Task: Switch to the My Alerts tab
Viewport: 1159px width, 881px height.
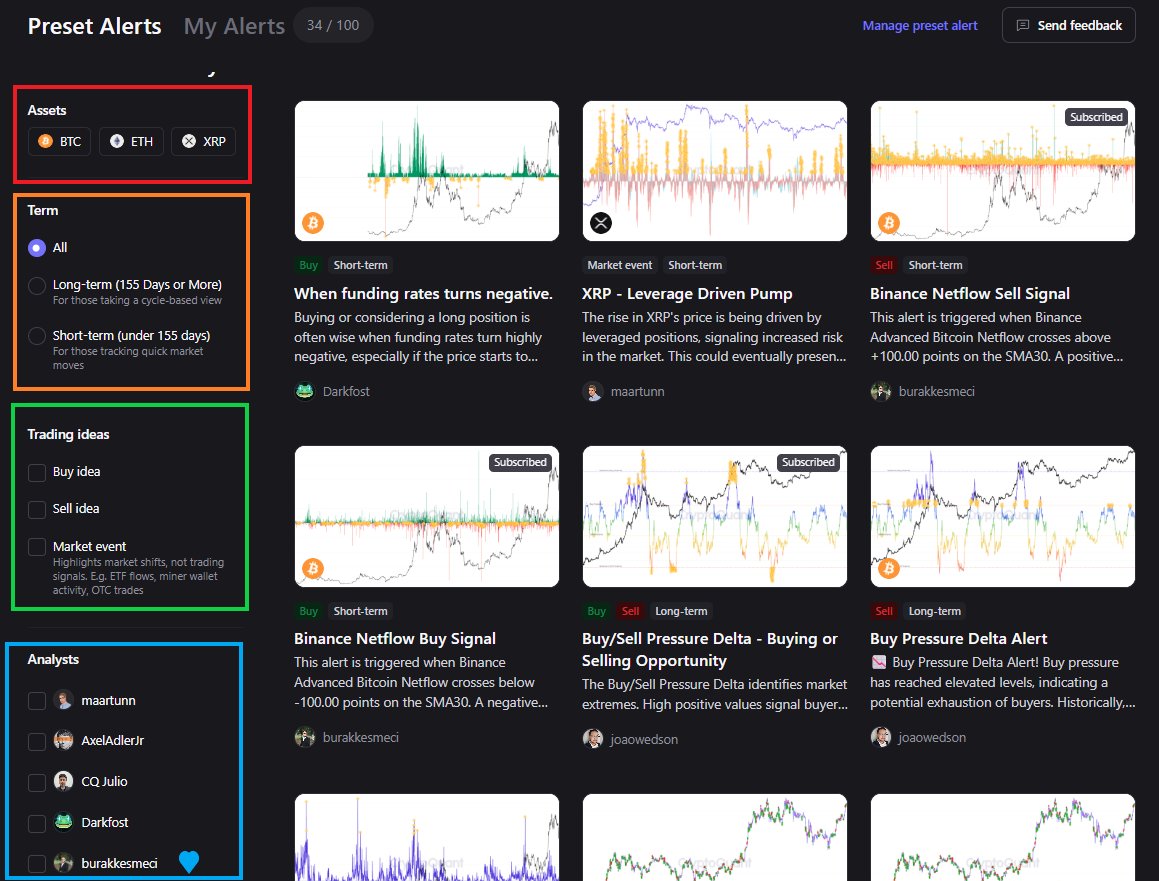Action: pyautogui.click(x=234, y=26)
